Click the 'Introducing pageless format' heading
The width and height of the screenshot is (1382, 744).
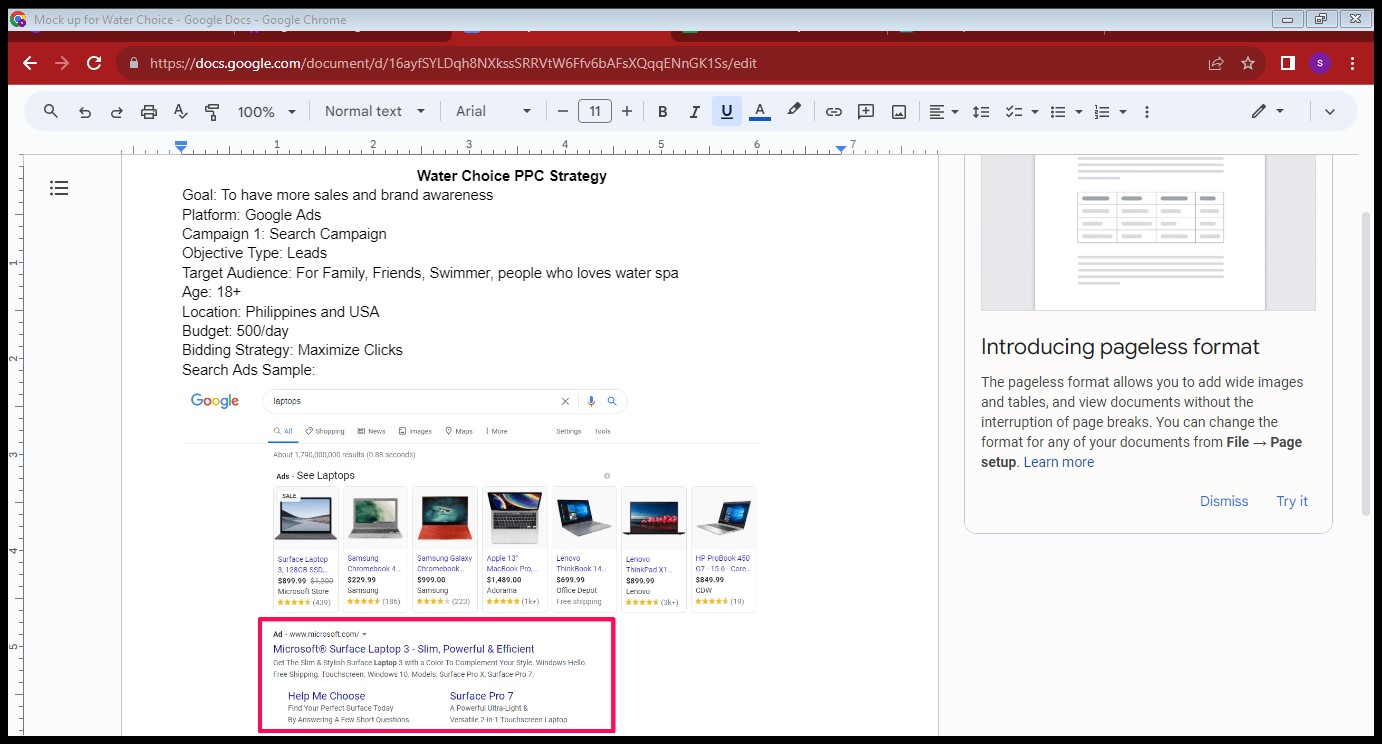(x=1120, y=347)
